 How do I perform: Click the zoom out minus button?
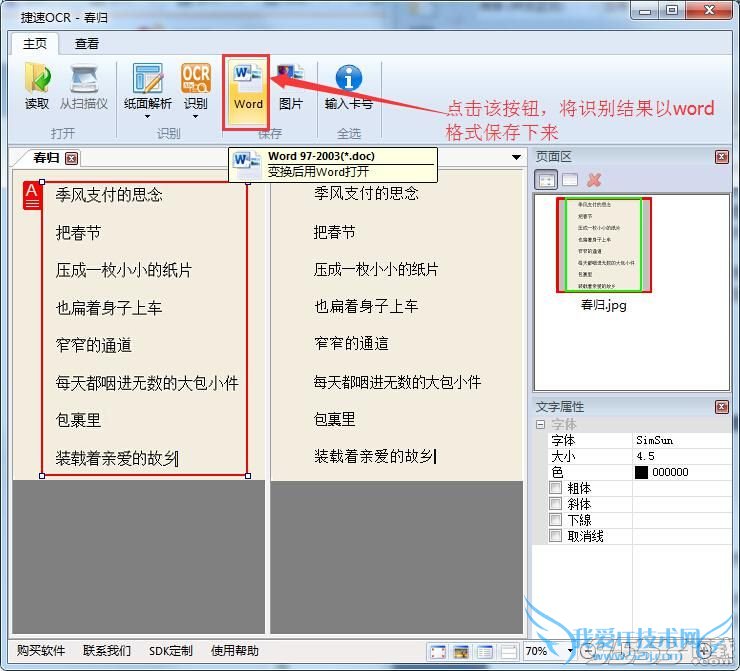(588, 651)
